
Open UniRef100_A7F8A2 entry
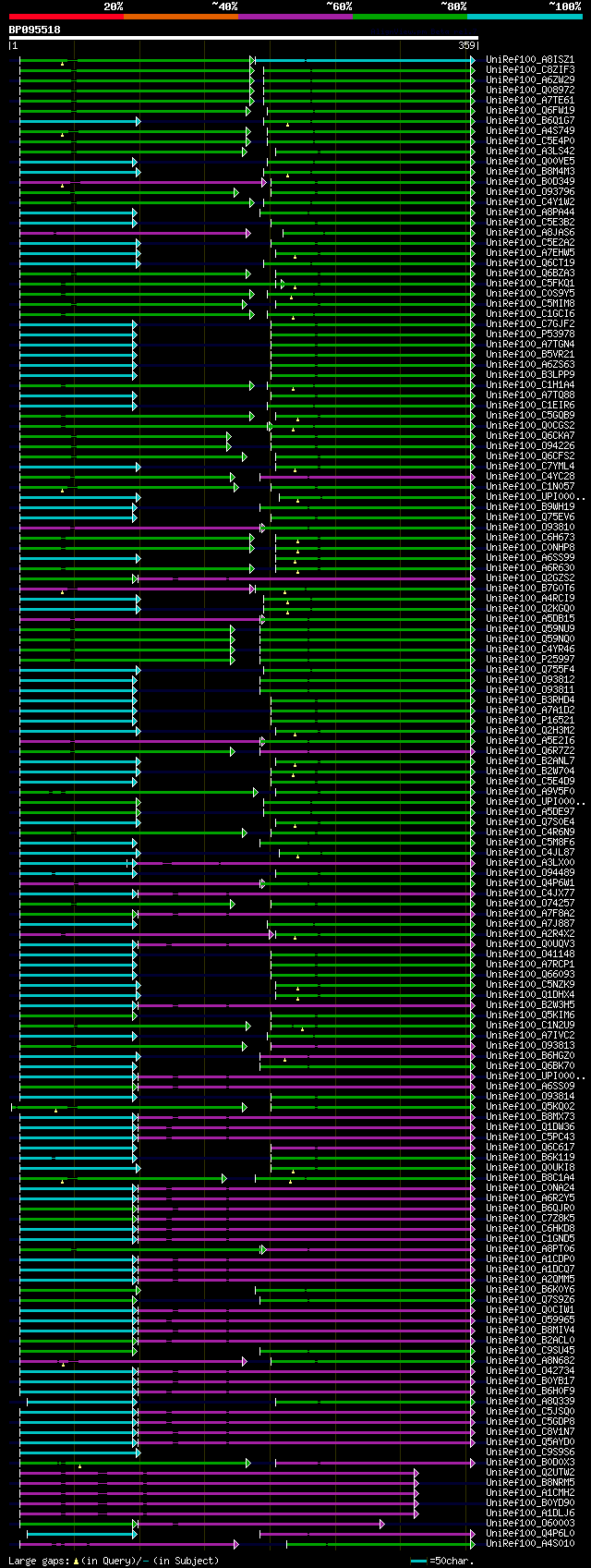530,913
